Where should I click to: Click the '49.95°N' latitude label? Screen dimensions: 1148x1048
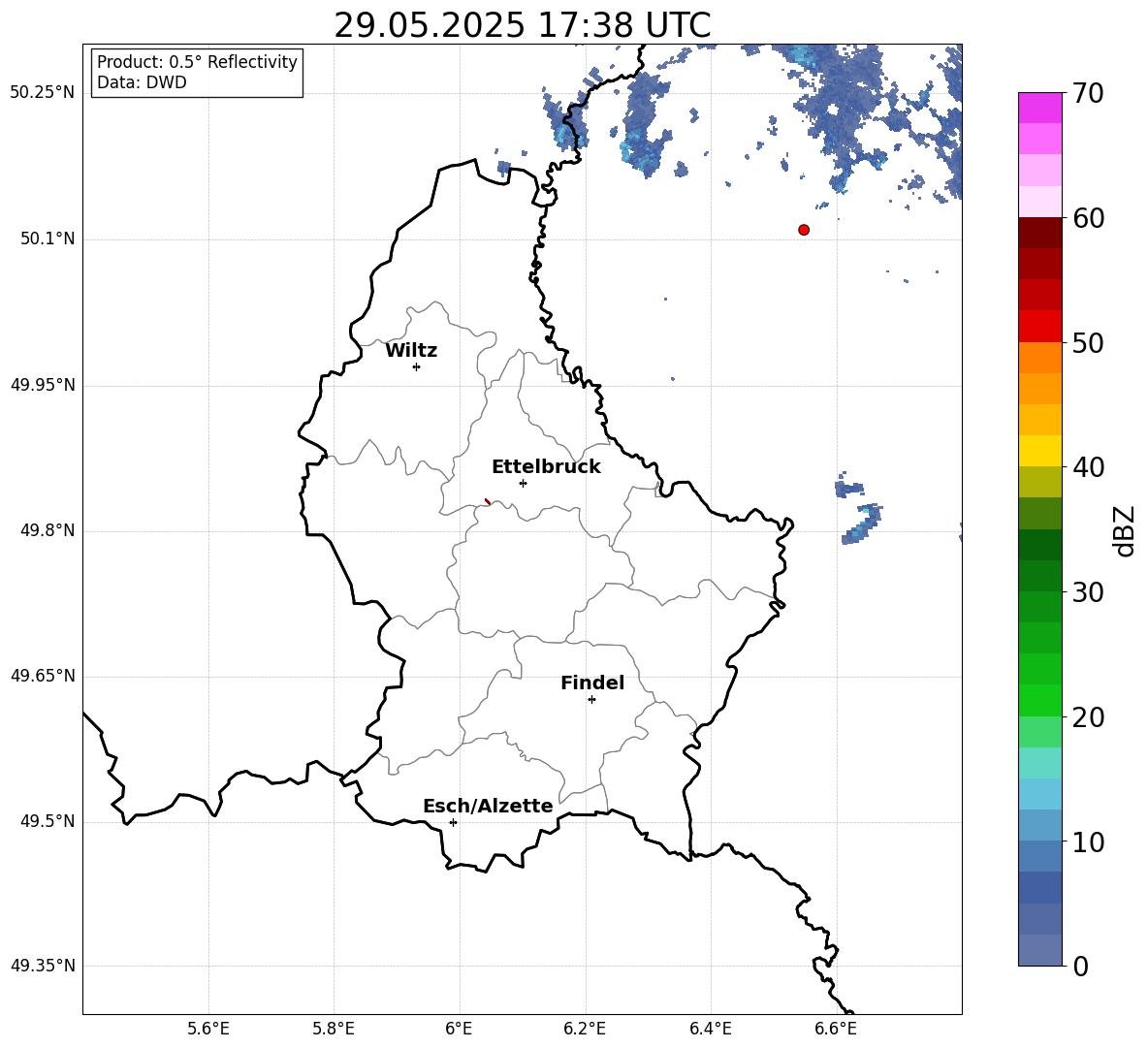pyautogui.click(x=43, y=384)
